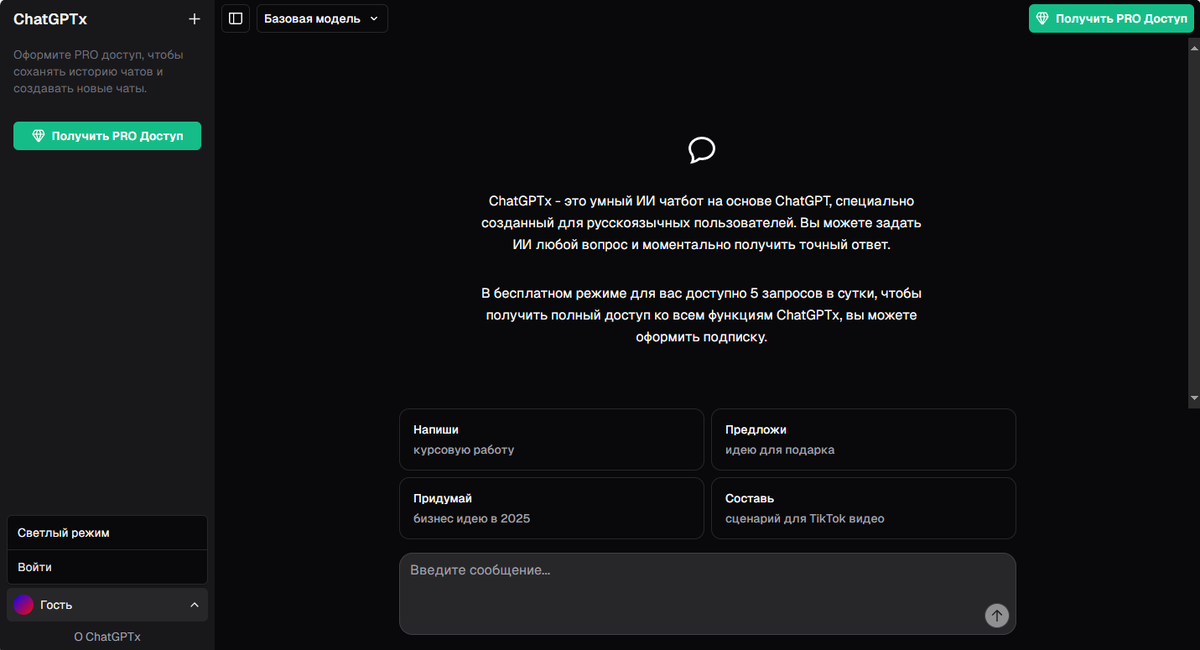Collapse the Гость user menu chevron
Screen dimensions: 1200x650
pos(194,605)
